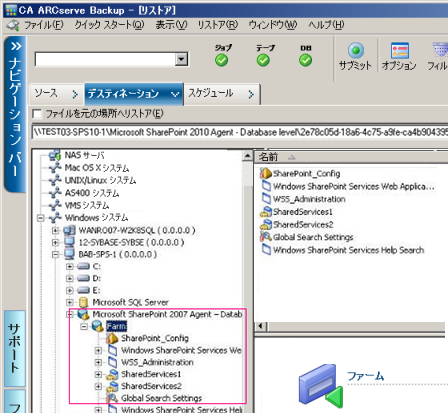Select SharedServices1 in the tree
This screenshot has height=413, width=448.
click(151, 374)
